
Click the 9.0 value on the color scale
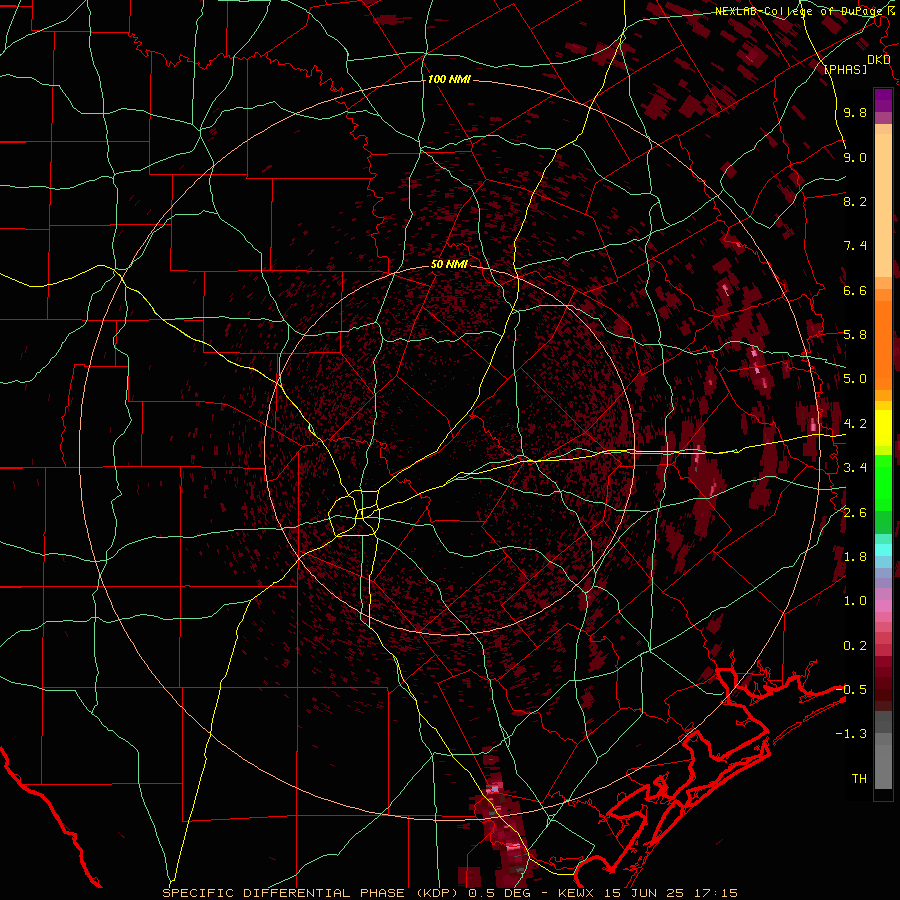(855, 157)
